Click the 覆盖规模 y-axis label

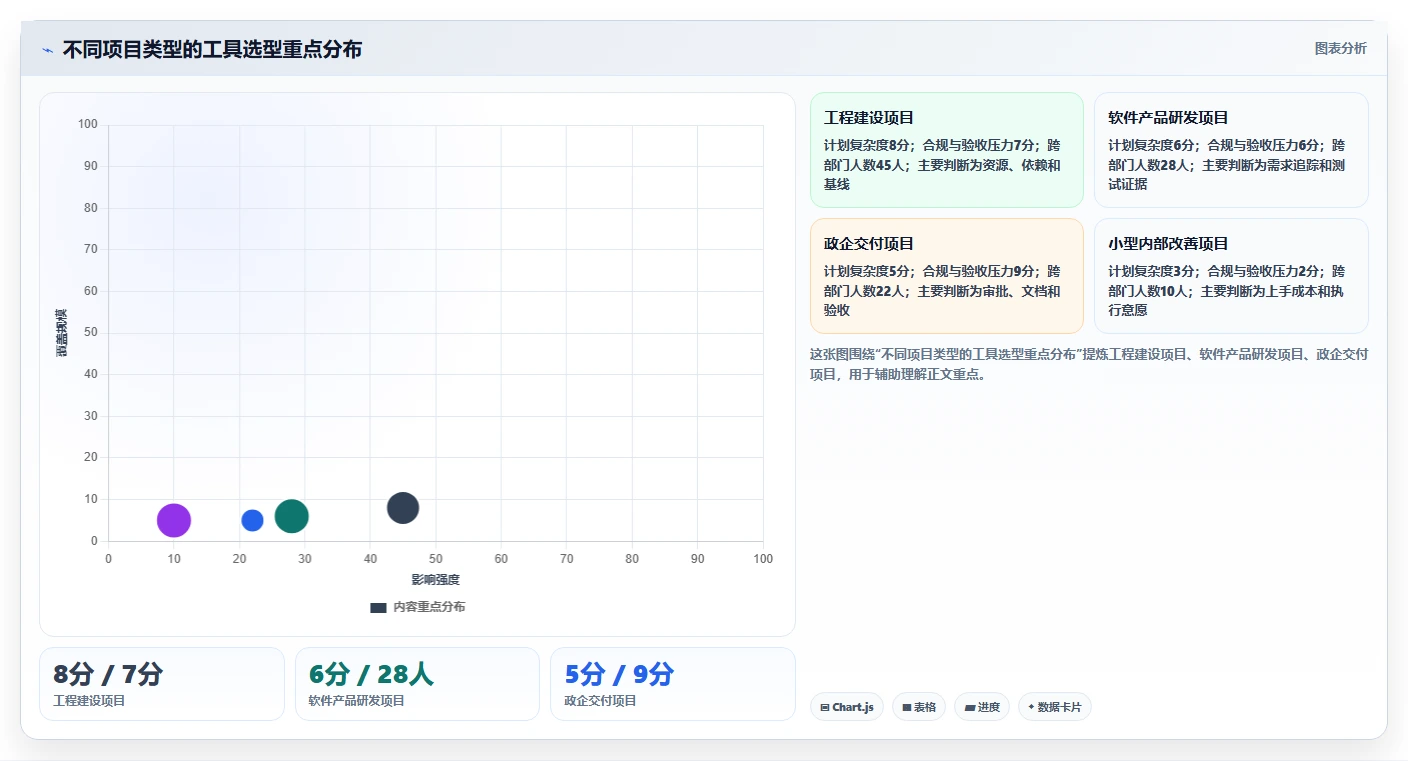coord(61,333)
